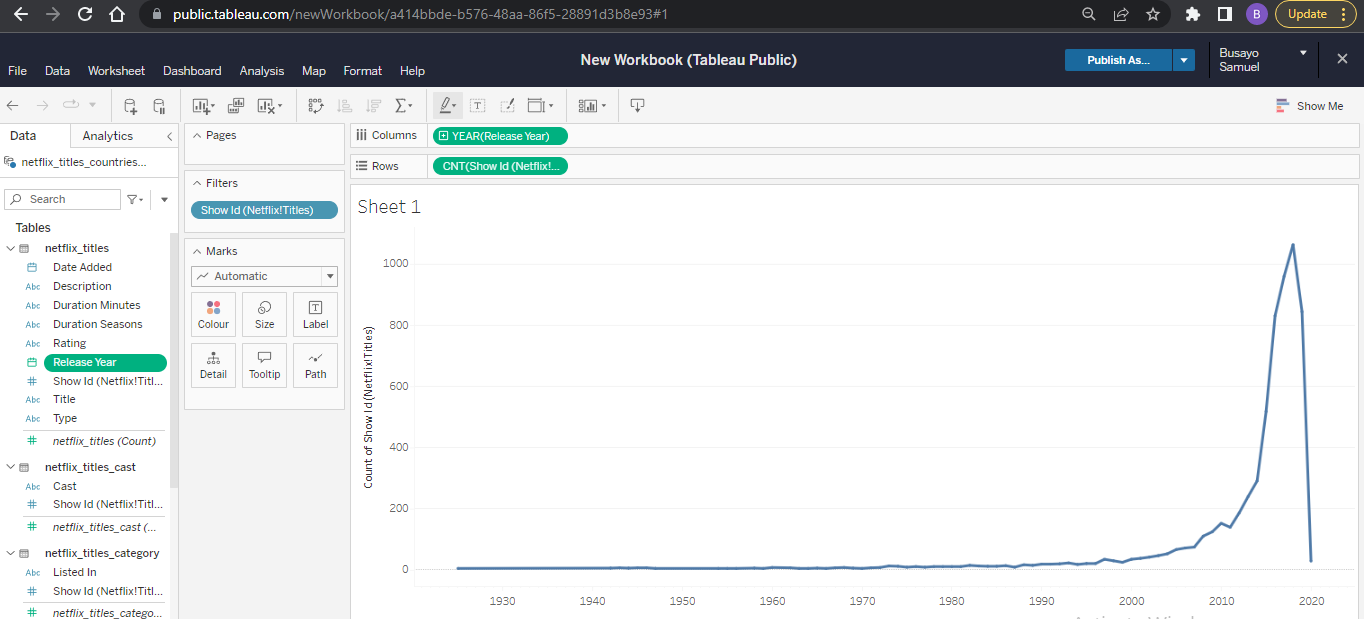
Task: Select the Duration Minutes field
Action: [x=96, y=305]
